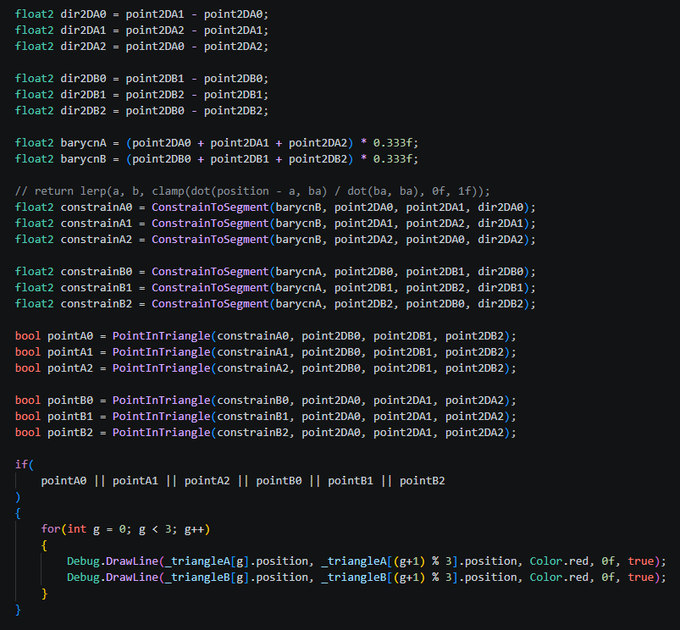The height and width of the screenshot is (630, 680).
Task: Click pointA1 inside the if condition
Action: [x=135, y=481]
